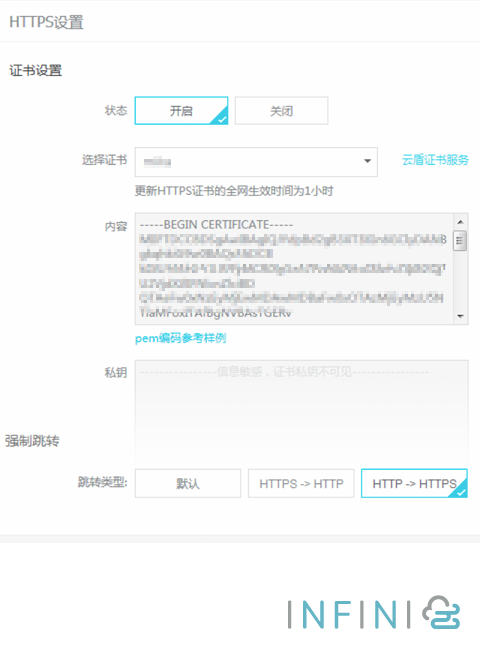Open the 云盾证书服务 link
The height and width of the screenshot is (649, 480).
[x=435, y=160]
